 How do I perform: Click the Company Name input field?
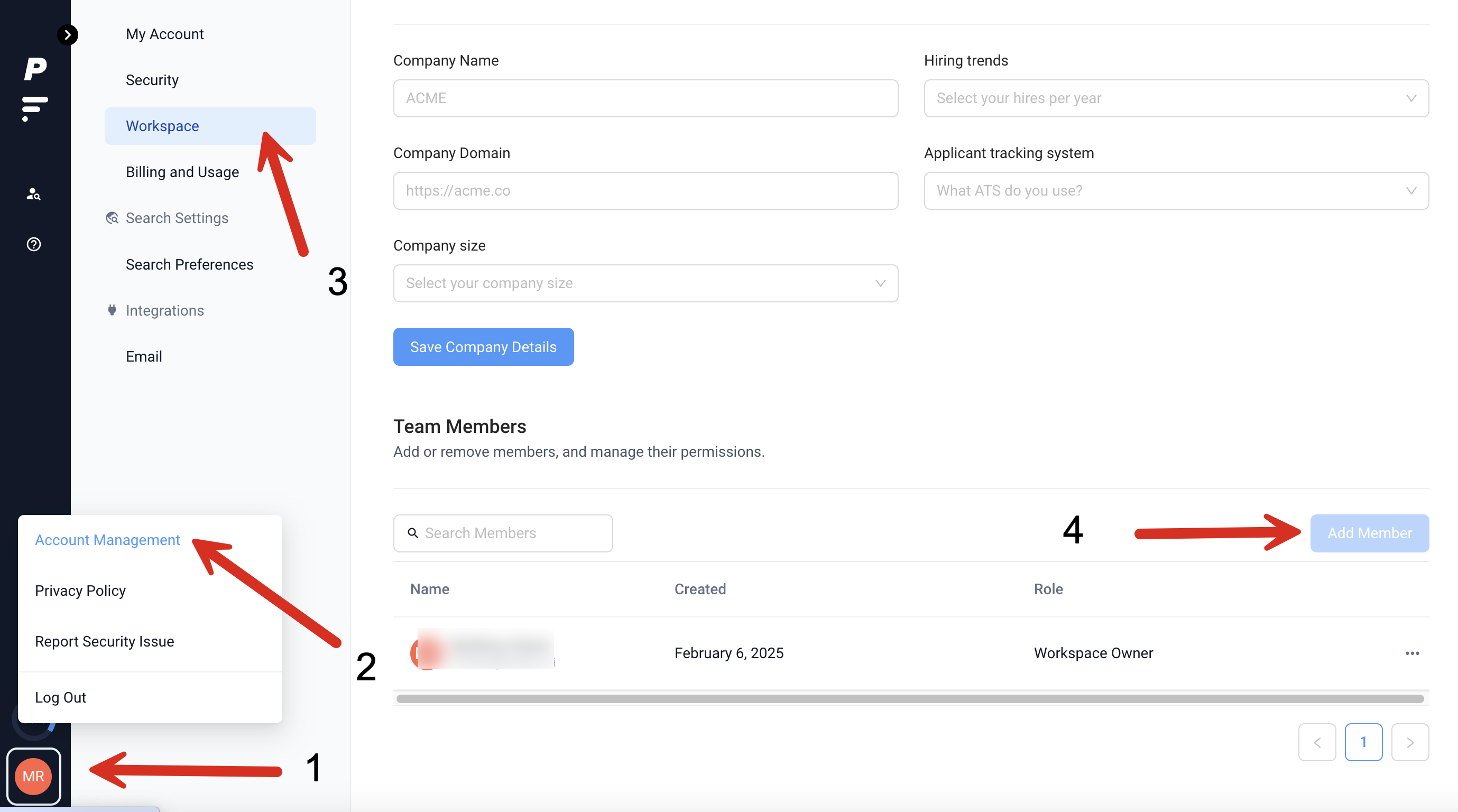point(645,98)
